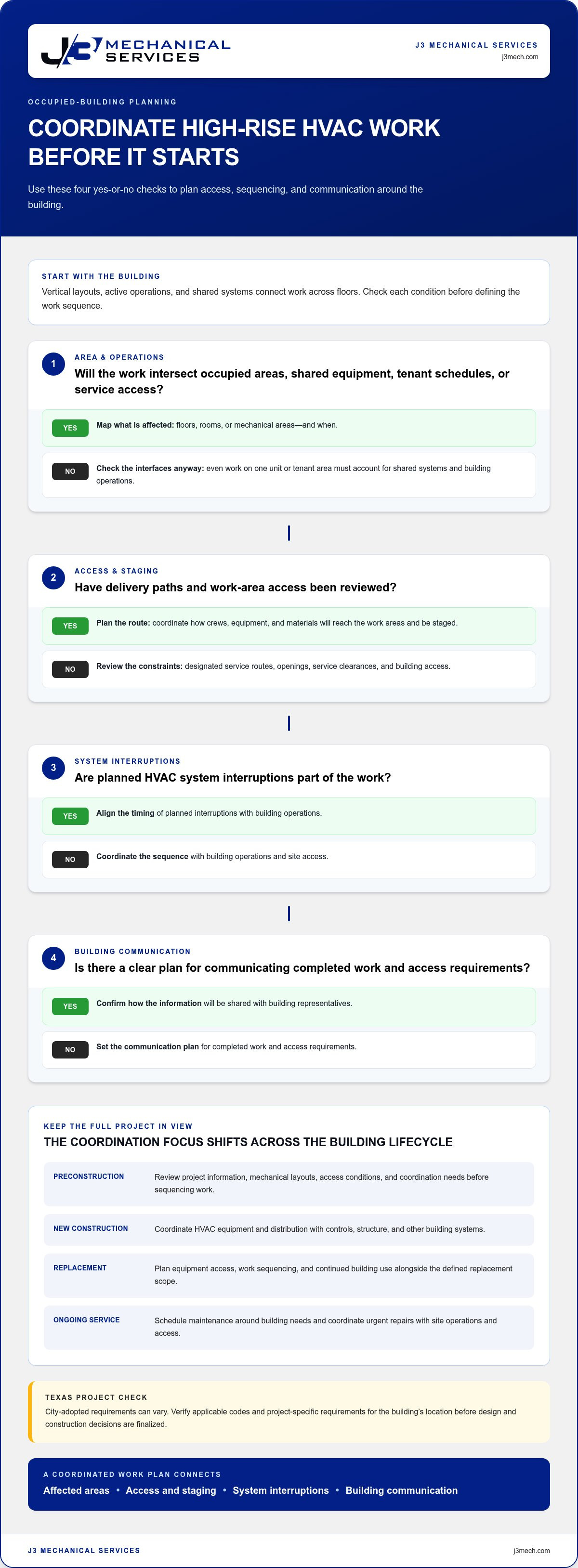Select the step 3 number badge
The height and width of the screenshot is (1568, 578).
pos(53,768)
